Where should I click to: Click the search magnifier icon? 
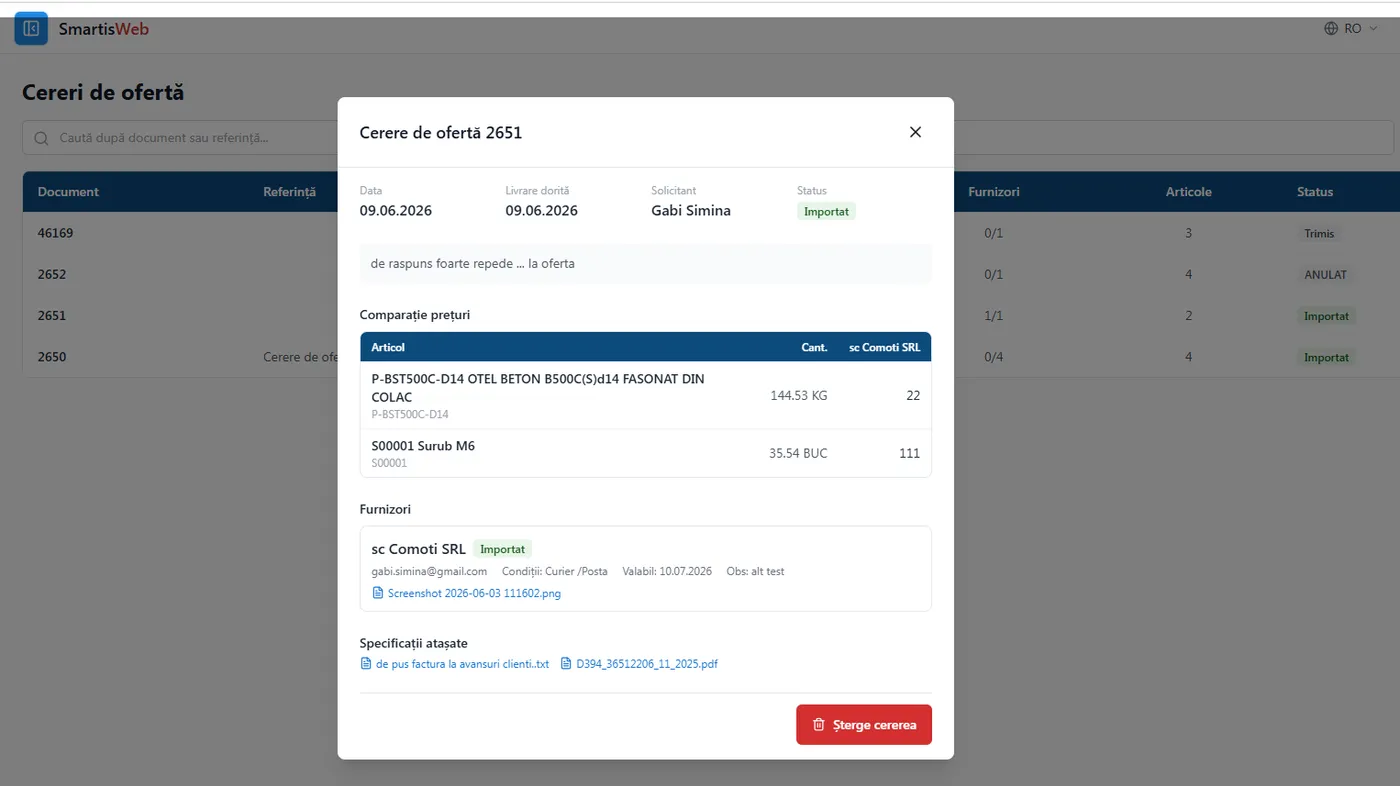tap(41, 138)
